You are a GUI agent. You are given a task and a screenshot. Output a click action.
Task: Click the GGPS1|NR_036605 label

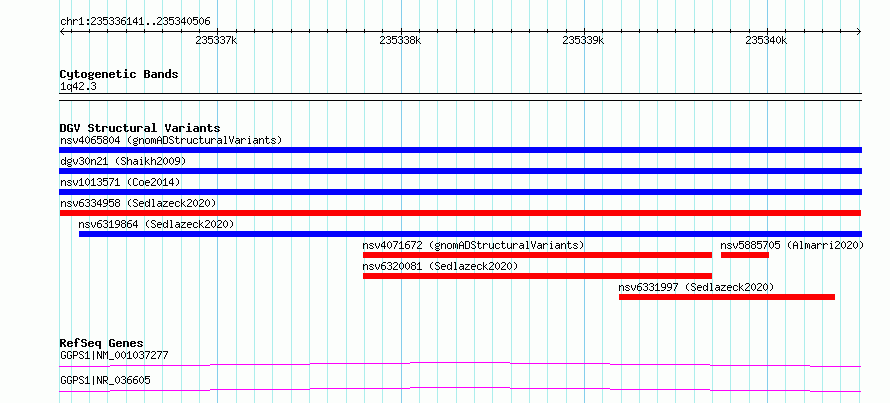105,381
